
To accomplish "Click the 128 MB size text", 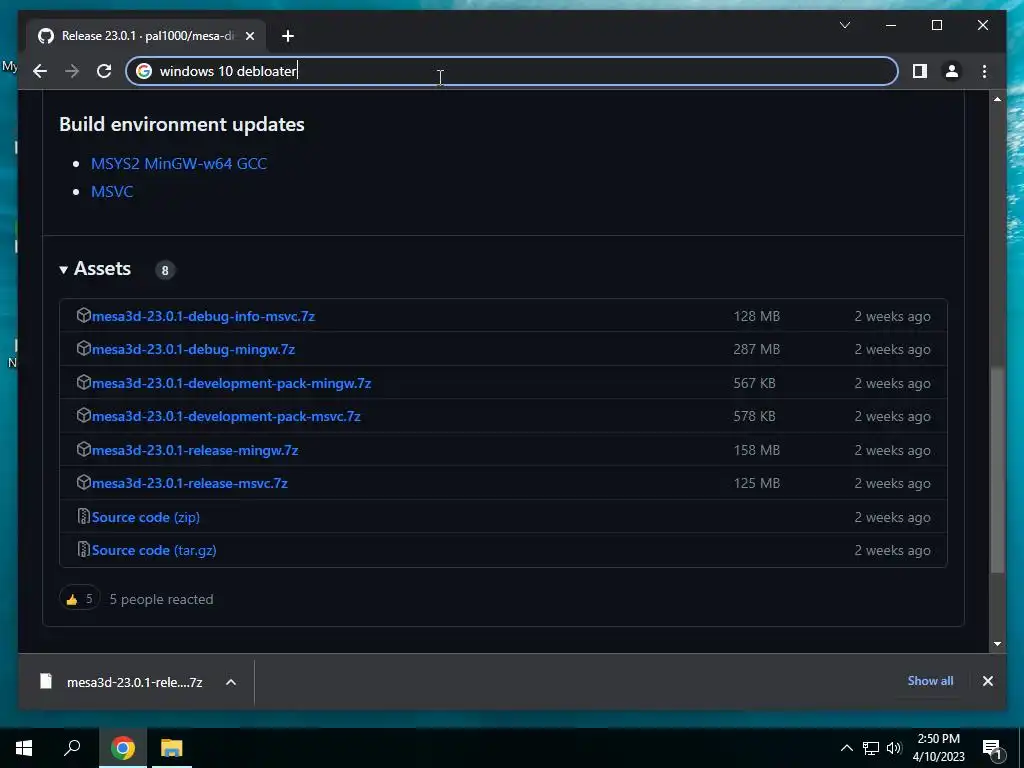I will pos(756,316).
